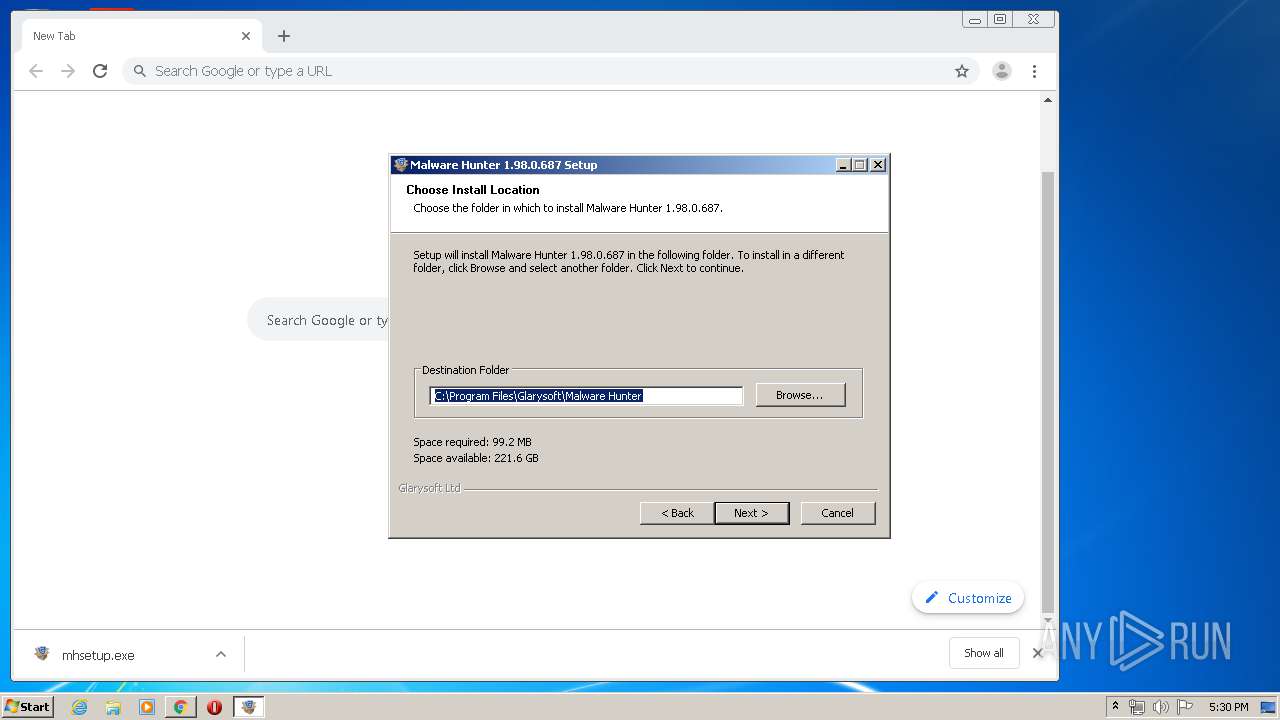
Task: Expand mhsetup.exe download options chevron
Action: pyautogui.click(x=221, y=655)
